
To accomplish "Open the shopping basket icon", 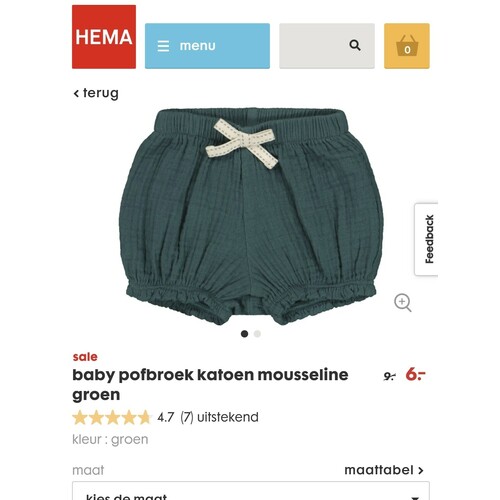I will (x=407, y=46).
